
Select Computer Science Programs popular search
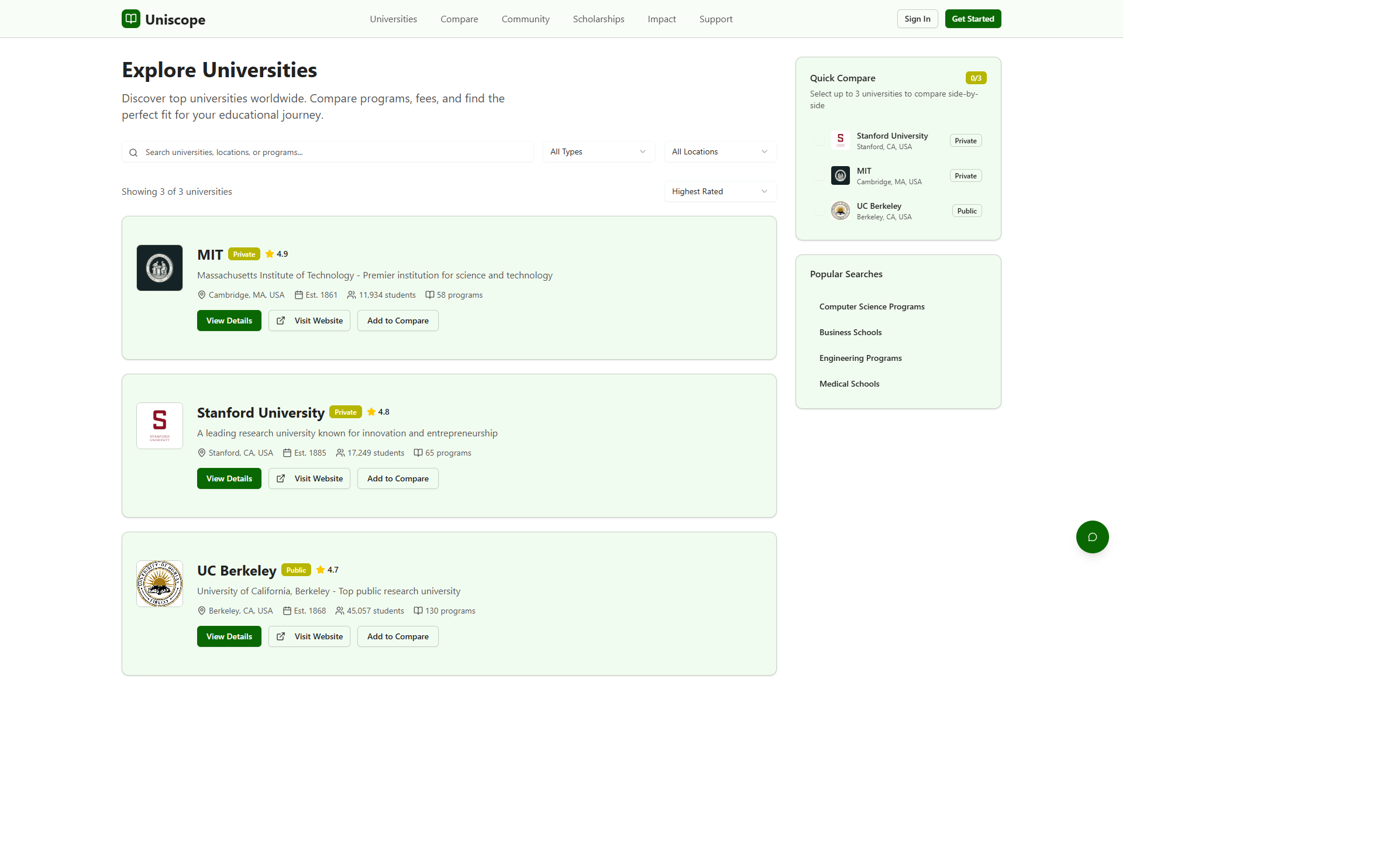tap(872, 306)
